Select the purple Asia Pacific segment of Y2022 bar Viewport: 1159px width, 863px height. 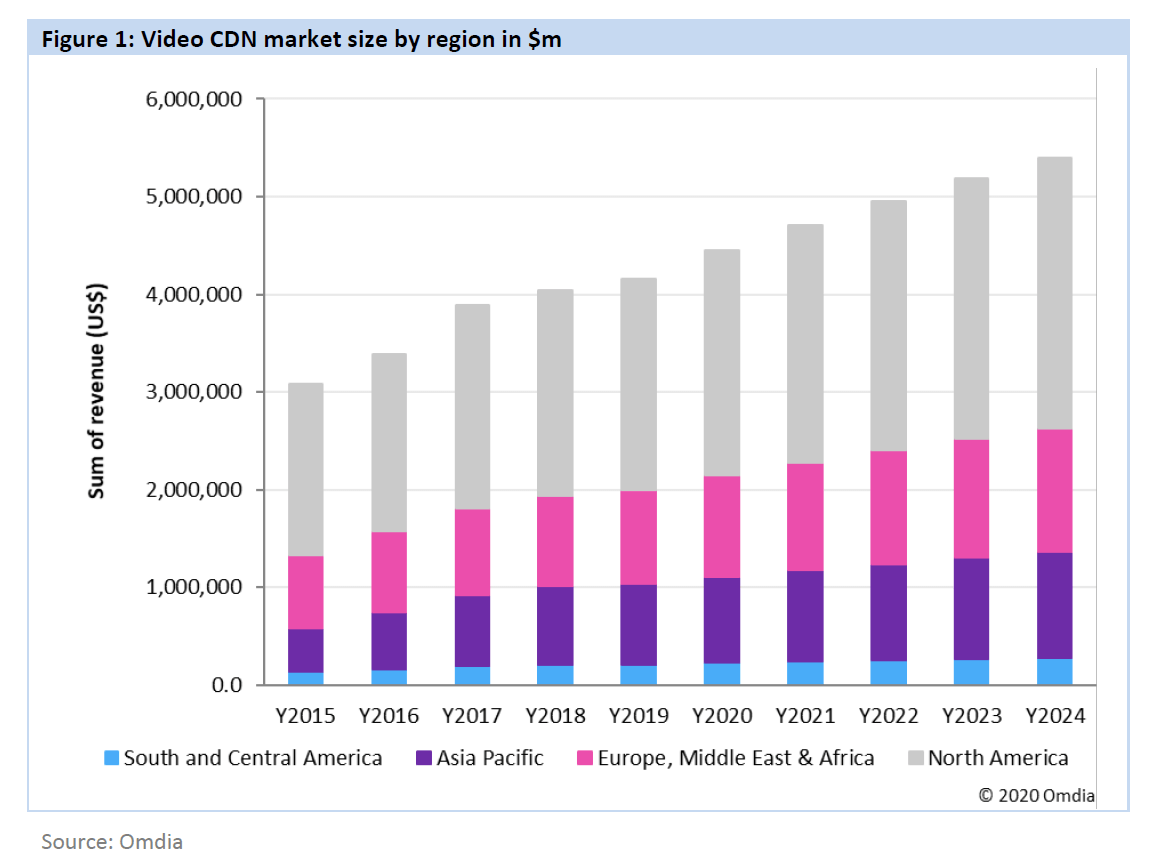point(888,614)
